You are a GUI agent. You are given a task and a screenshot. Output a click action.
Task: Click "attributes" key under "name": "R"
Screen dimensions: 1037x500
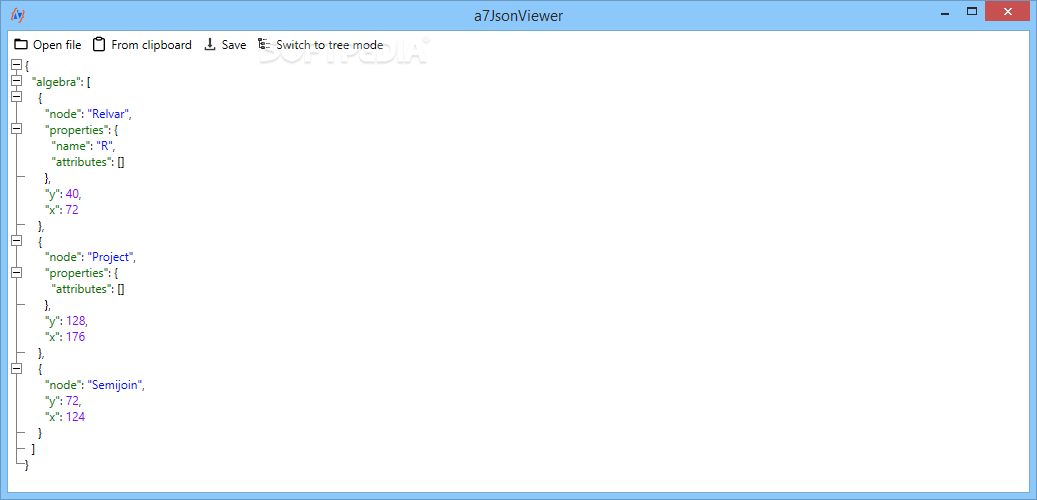(79, 161)
